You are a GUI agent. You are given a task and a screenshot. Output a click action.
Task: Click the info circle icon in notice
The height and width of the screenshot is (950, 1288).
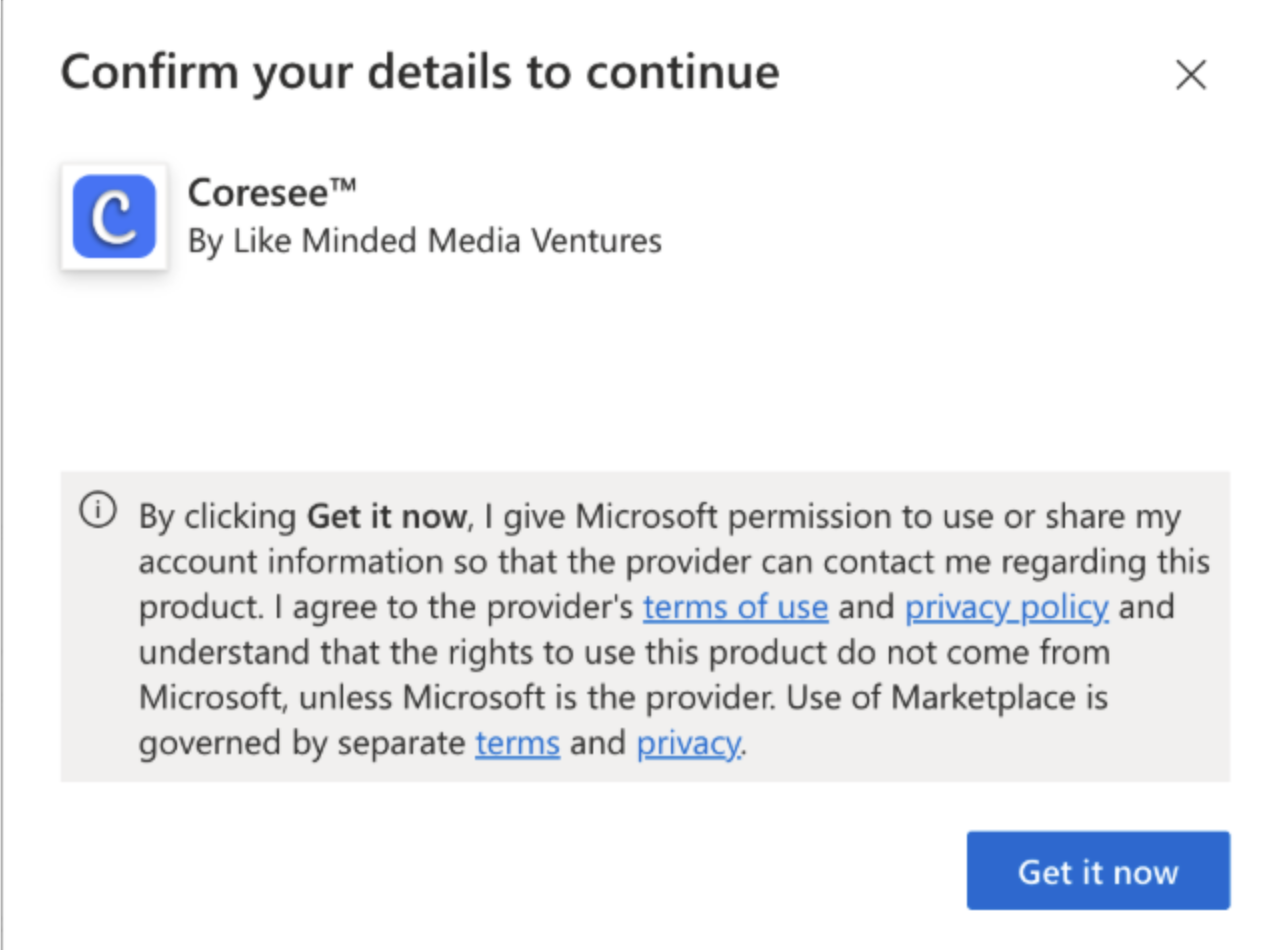pyautogui.click(x=98, y=512)
